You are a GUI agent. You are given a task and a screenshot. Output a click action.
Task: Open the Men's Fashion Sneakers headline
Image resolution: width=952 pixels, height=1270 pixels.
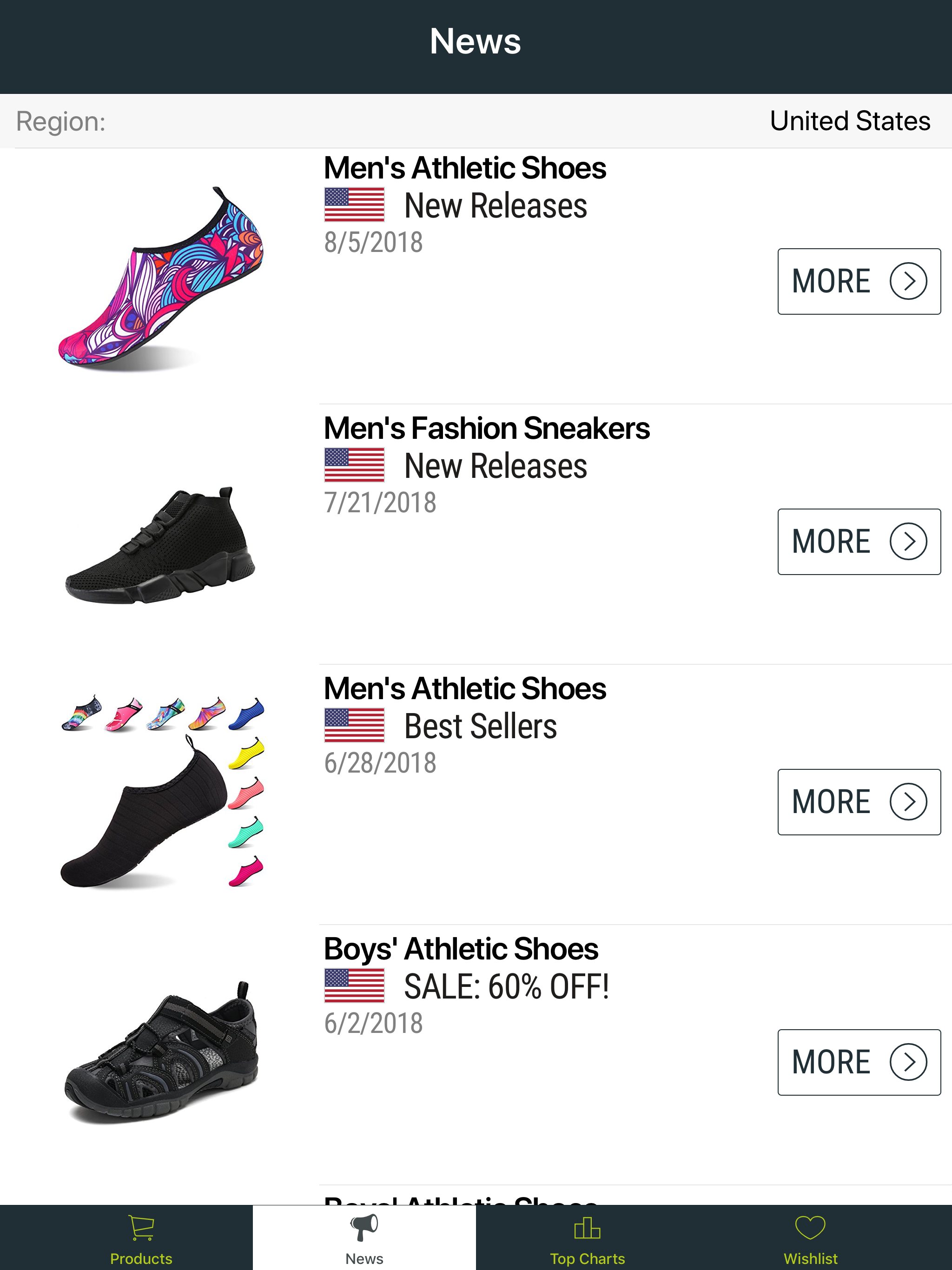pos(486,428)
